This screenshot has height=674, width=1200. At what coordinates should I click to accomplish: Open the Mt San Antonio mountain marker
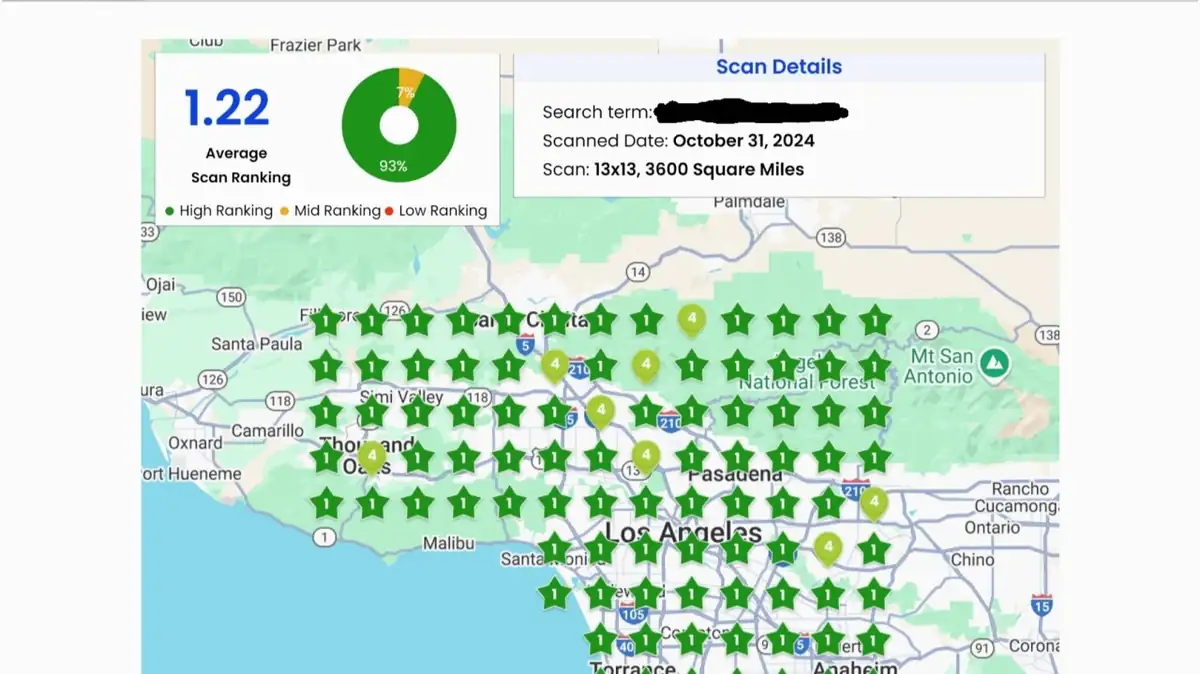(x=994, y=361)
